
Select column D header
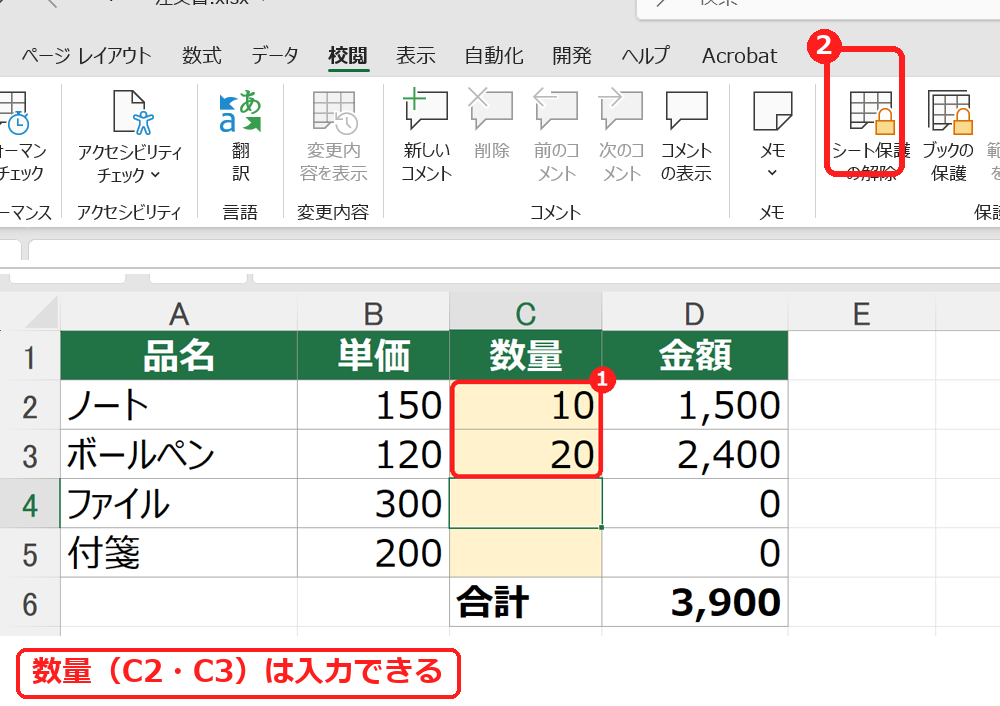[x=695, y=313]
